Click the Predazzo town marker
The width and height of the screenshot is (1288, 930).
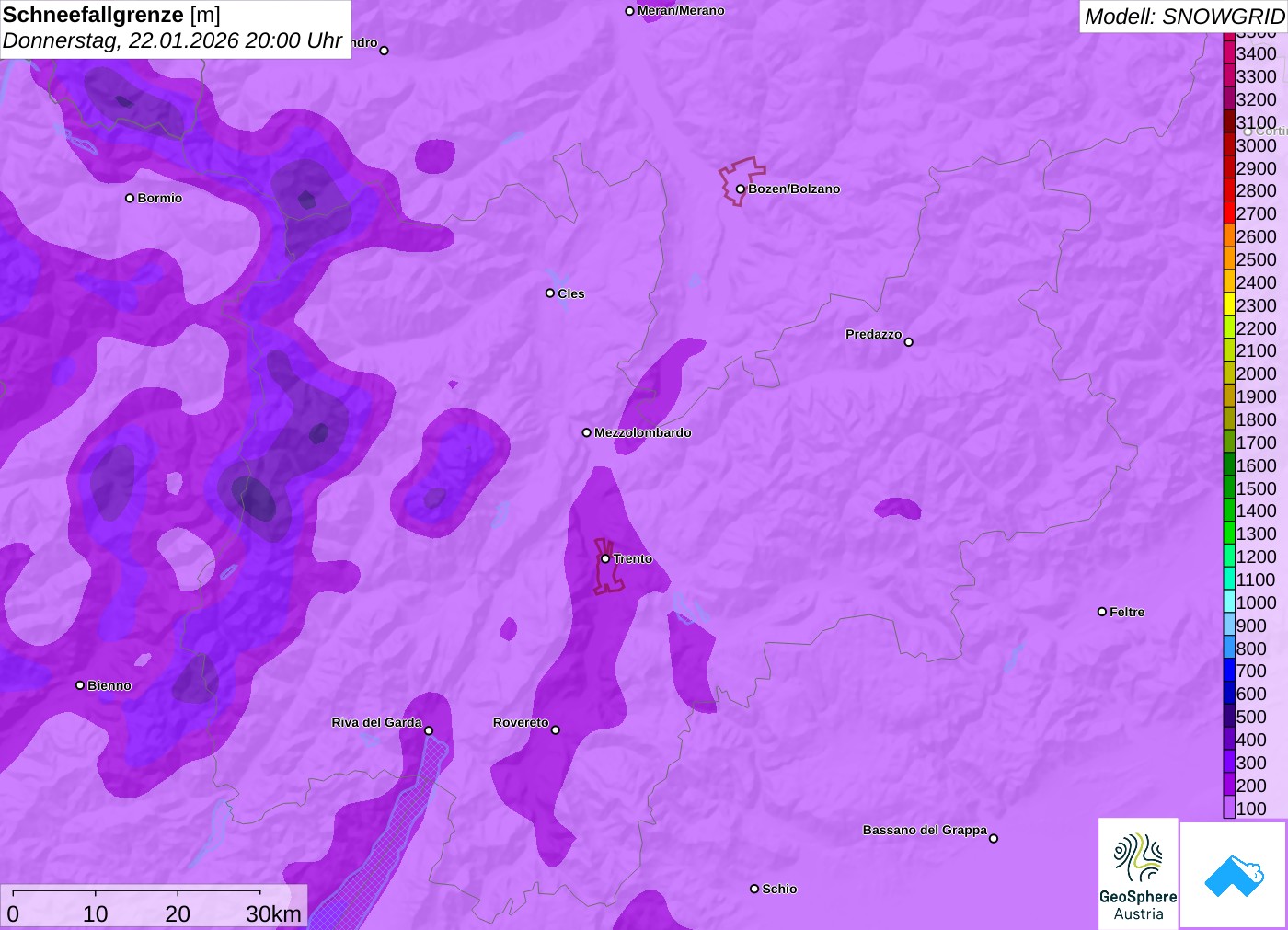(x=908, y=341)
